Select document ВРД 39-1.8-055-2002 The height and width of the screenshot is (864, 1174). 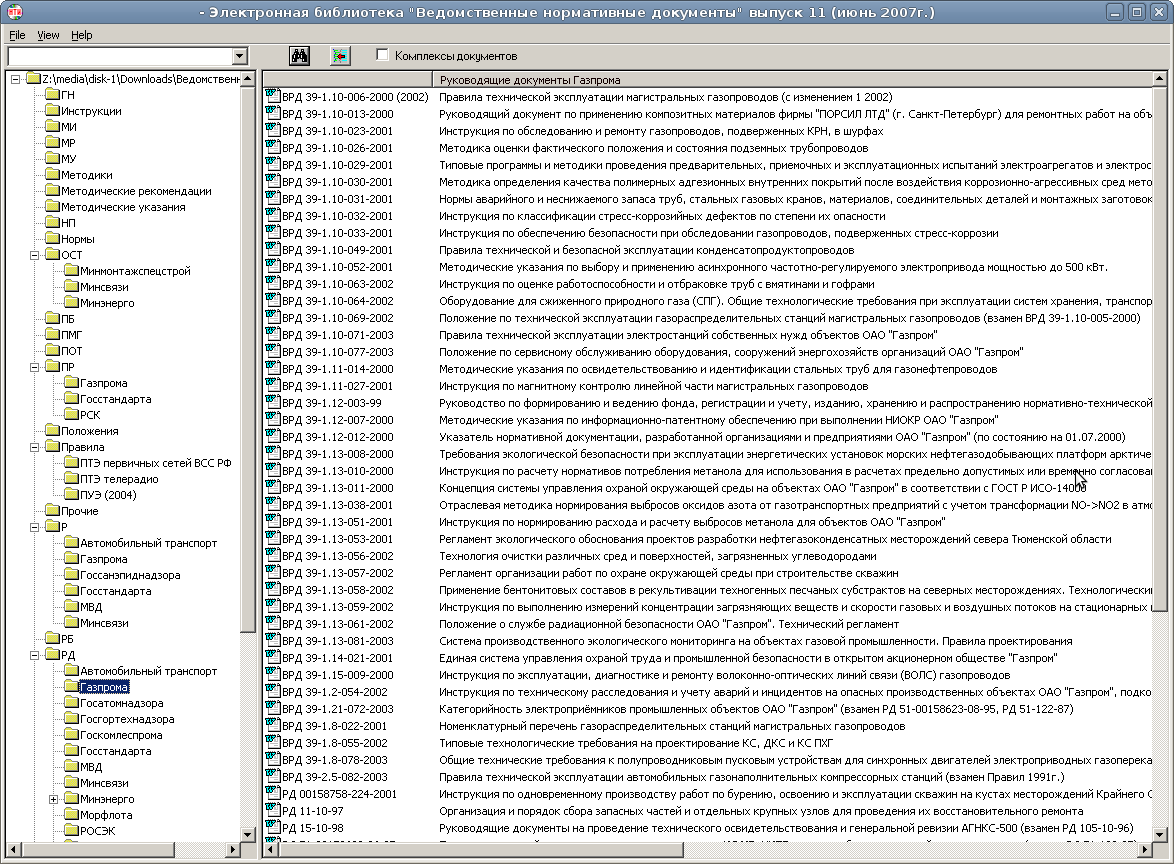(335, 743)
